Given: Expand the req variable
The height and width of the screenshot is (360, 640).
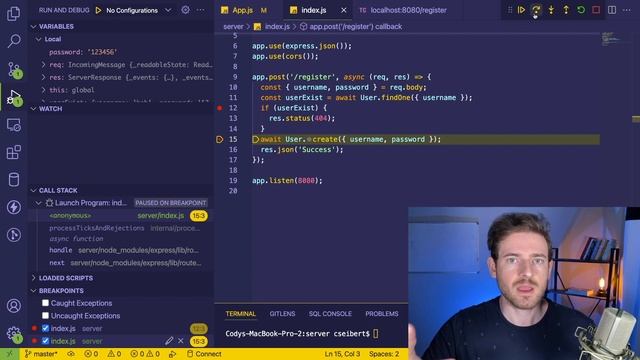Looking at the screenshot, I should [x=43, y=64].
